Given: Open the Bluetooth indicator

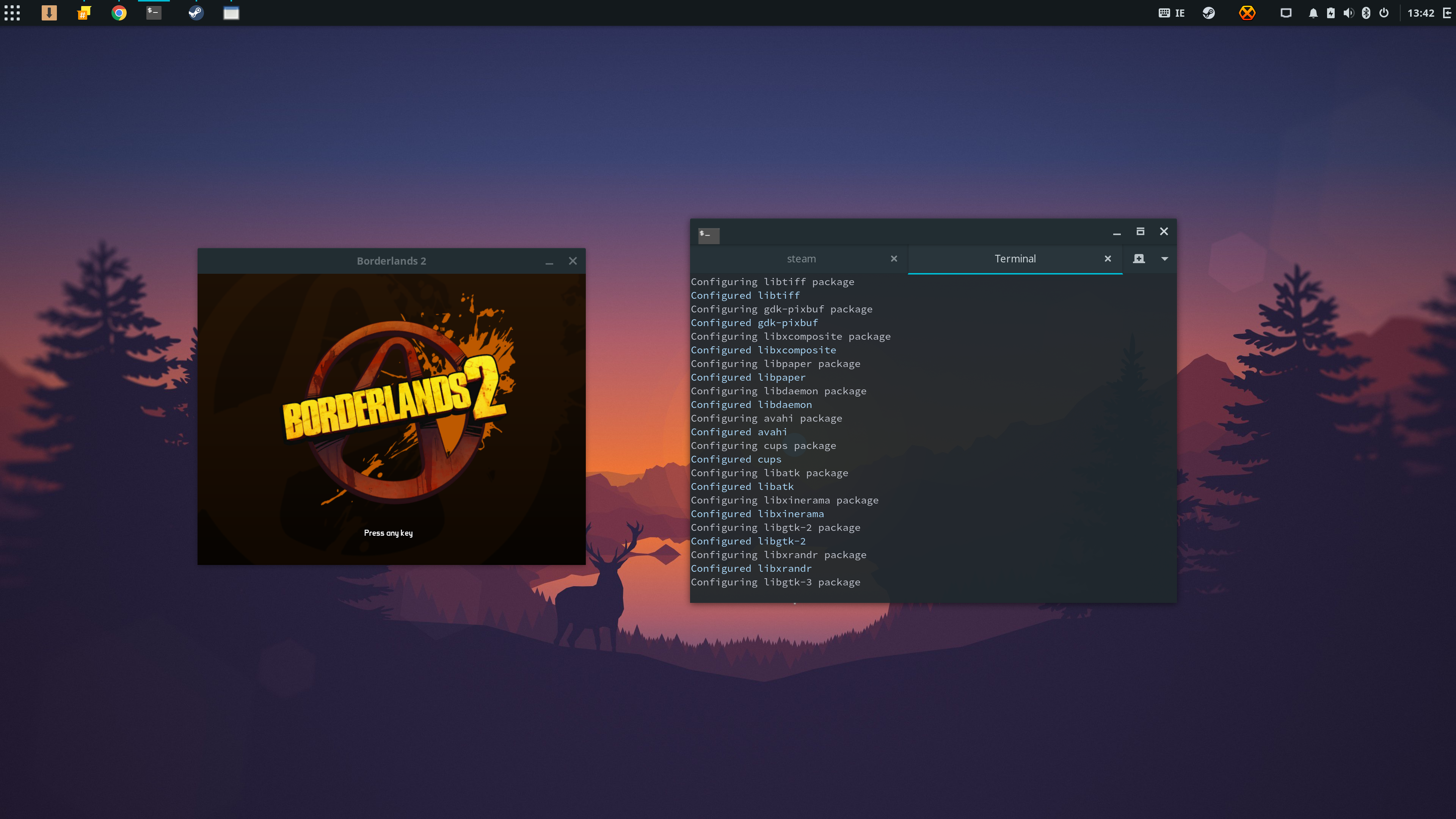Looking at the screenshot, I should (x=1366, y=13).
